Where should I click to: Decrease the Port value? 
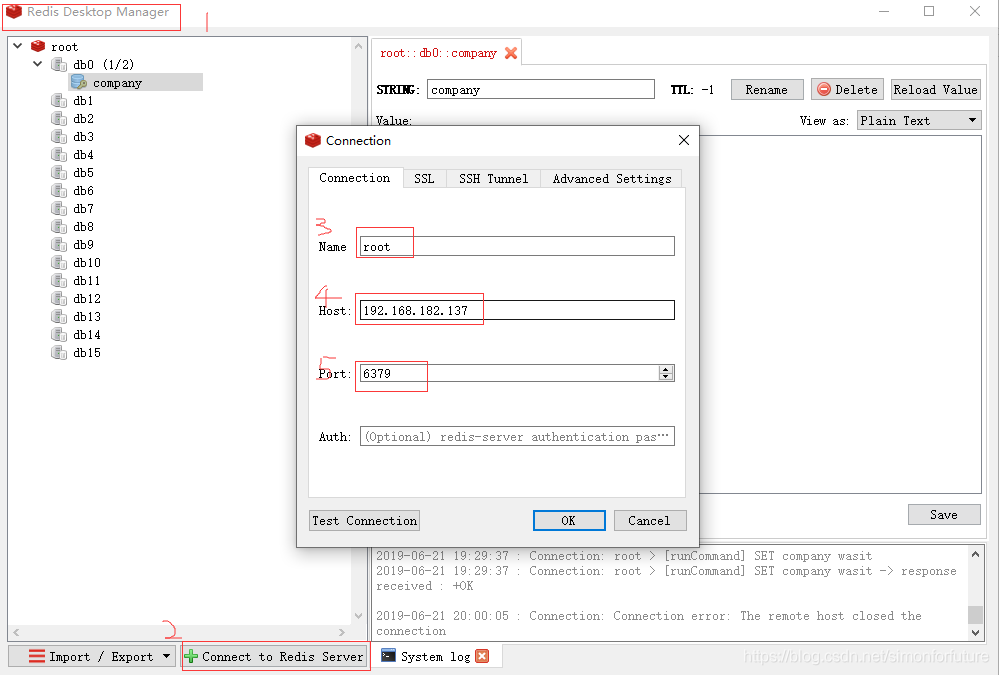[666, 377]
